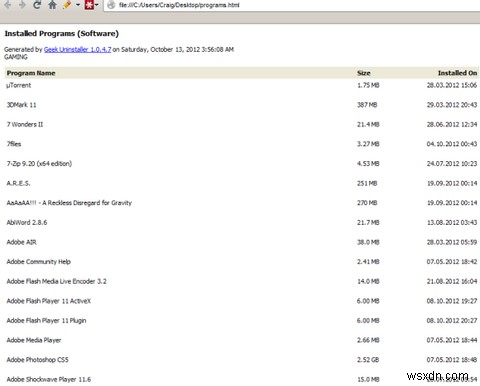Select the Adobe Flash Player 11 Plugin entry

click(46, 321)
